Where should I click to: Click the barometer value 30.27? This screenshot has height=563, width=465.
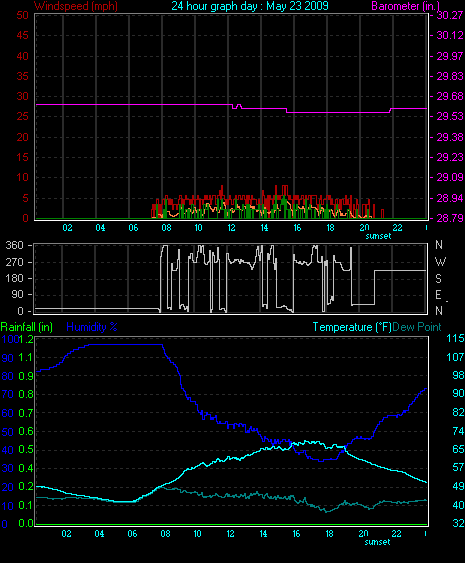point(450,15)
